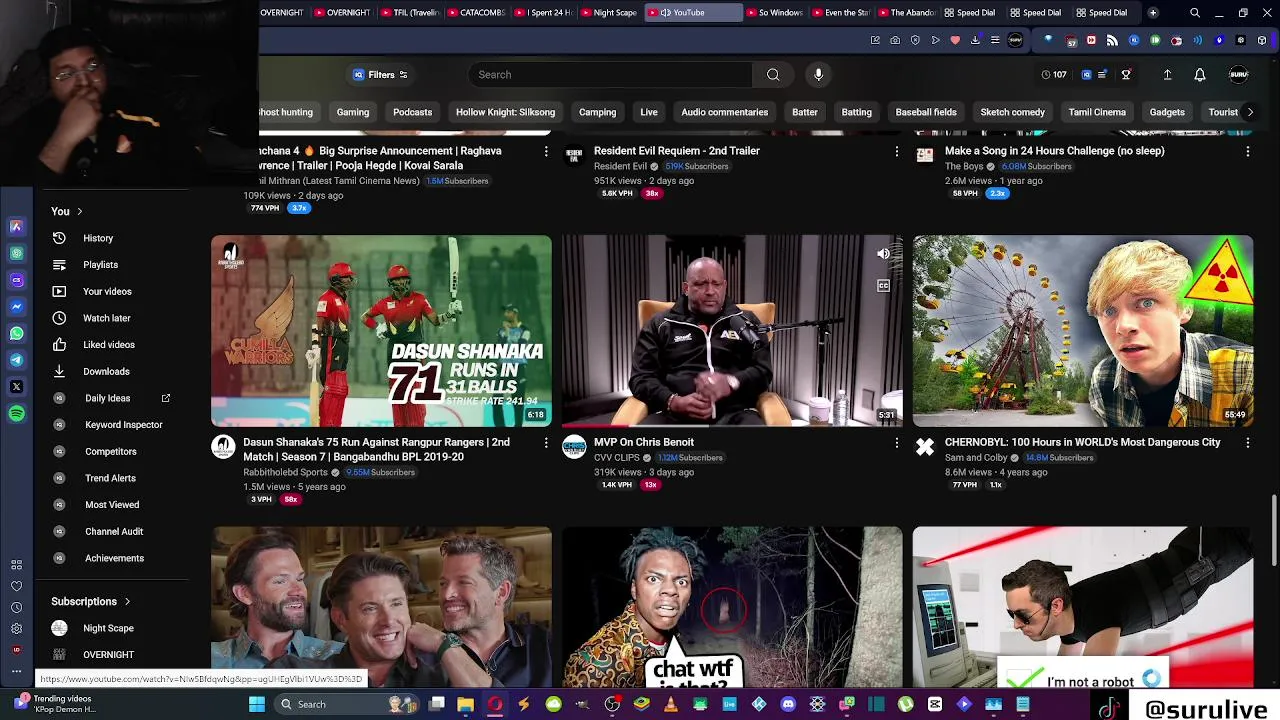
Task: Click the YouTube search input field
Action: 610,74
